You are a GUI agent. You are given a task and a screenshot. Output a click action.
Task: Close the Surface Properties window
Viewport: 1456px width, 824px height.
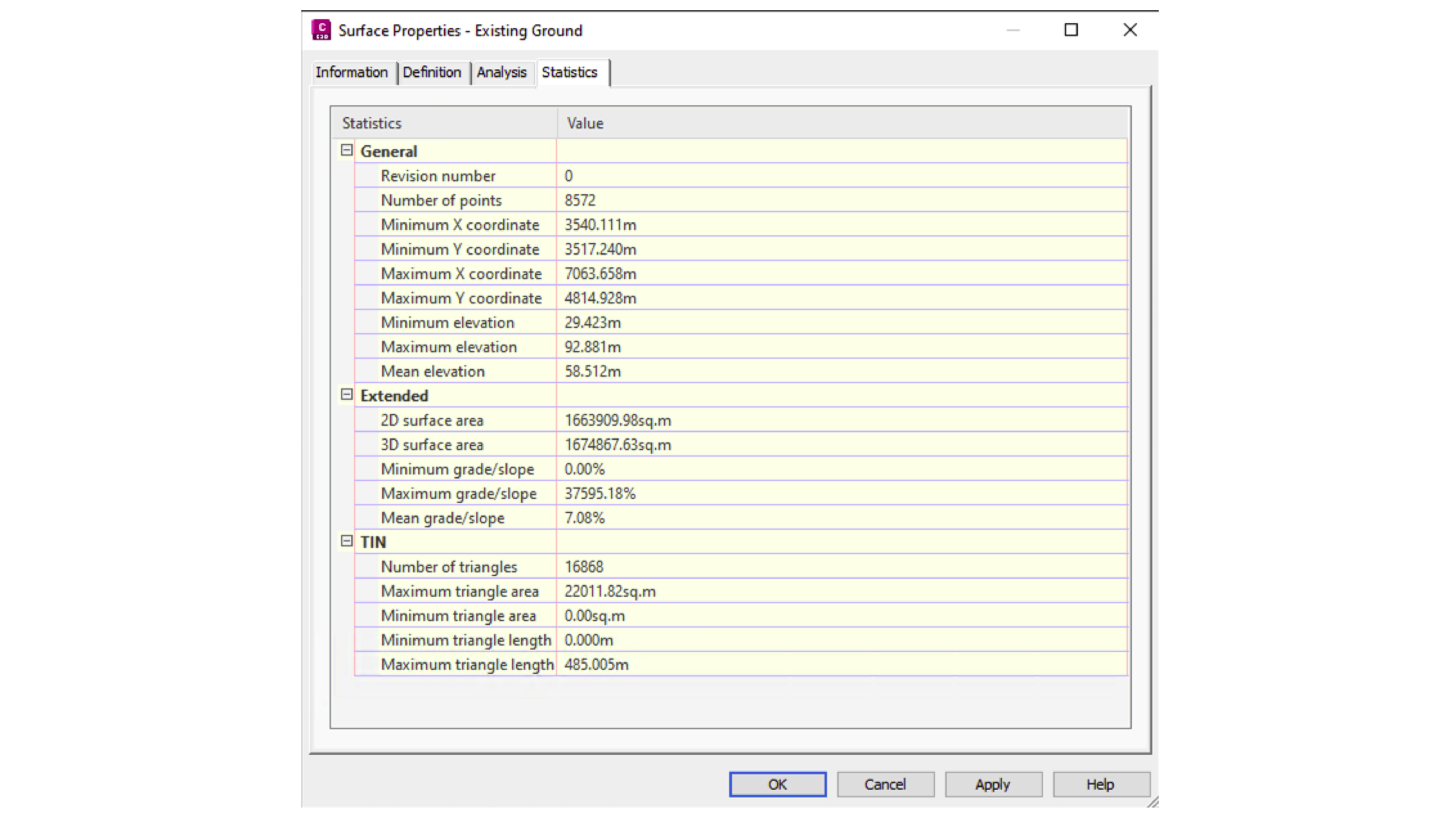(1129, 30)
